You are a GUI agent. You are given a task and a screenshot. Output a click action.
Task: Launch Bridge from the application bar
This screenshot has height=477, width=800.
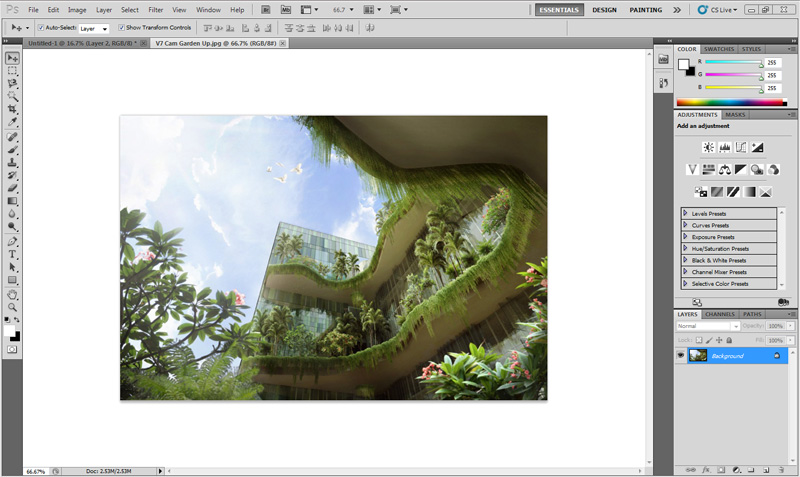tap(267, 9)
